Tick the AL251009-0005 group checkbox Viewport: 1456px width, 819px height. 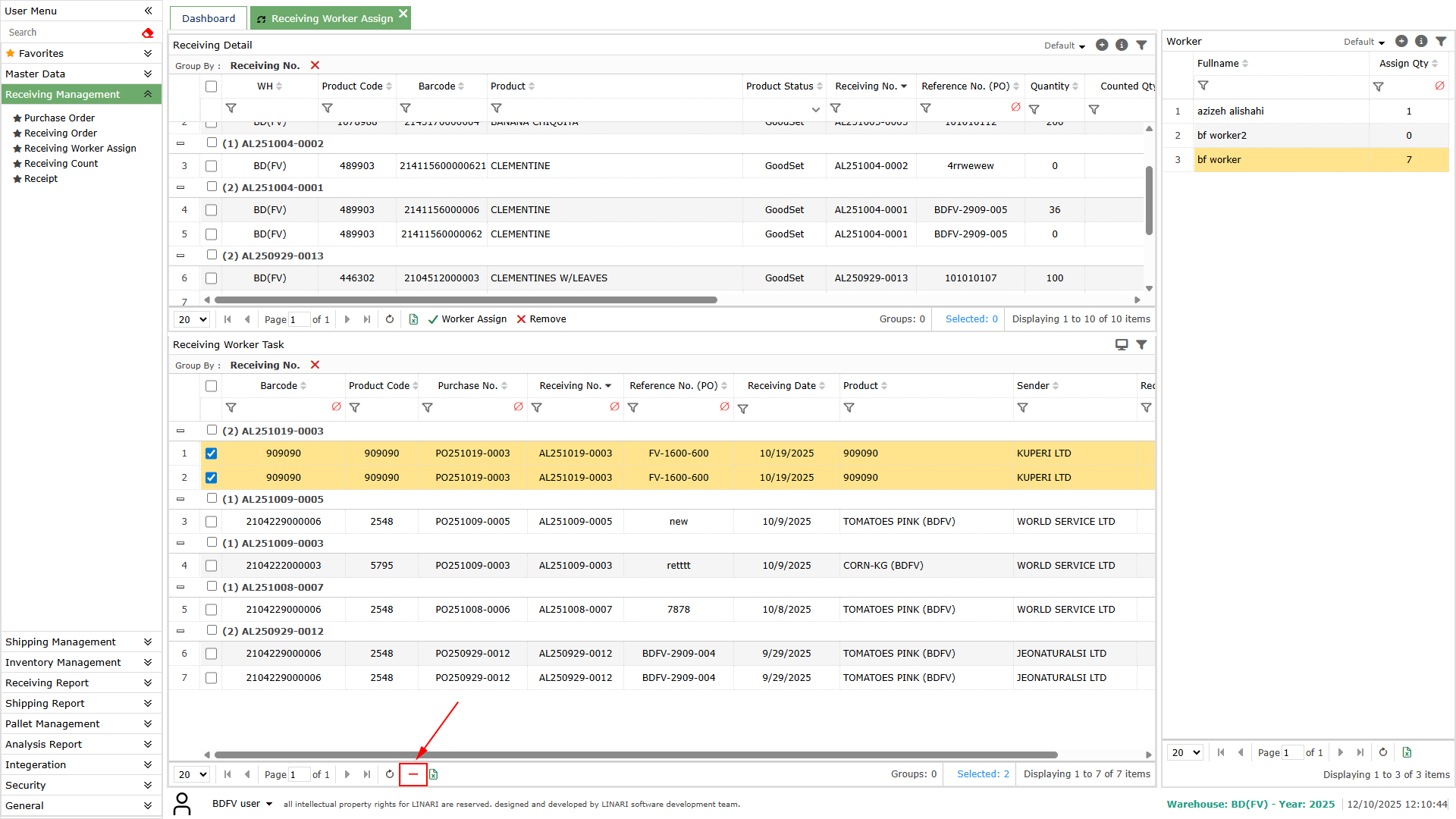212,499
